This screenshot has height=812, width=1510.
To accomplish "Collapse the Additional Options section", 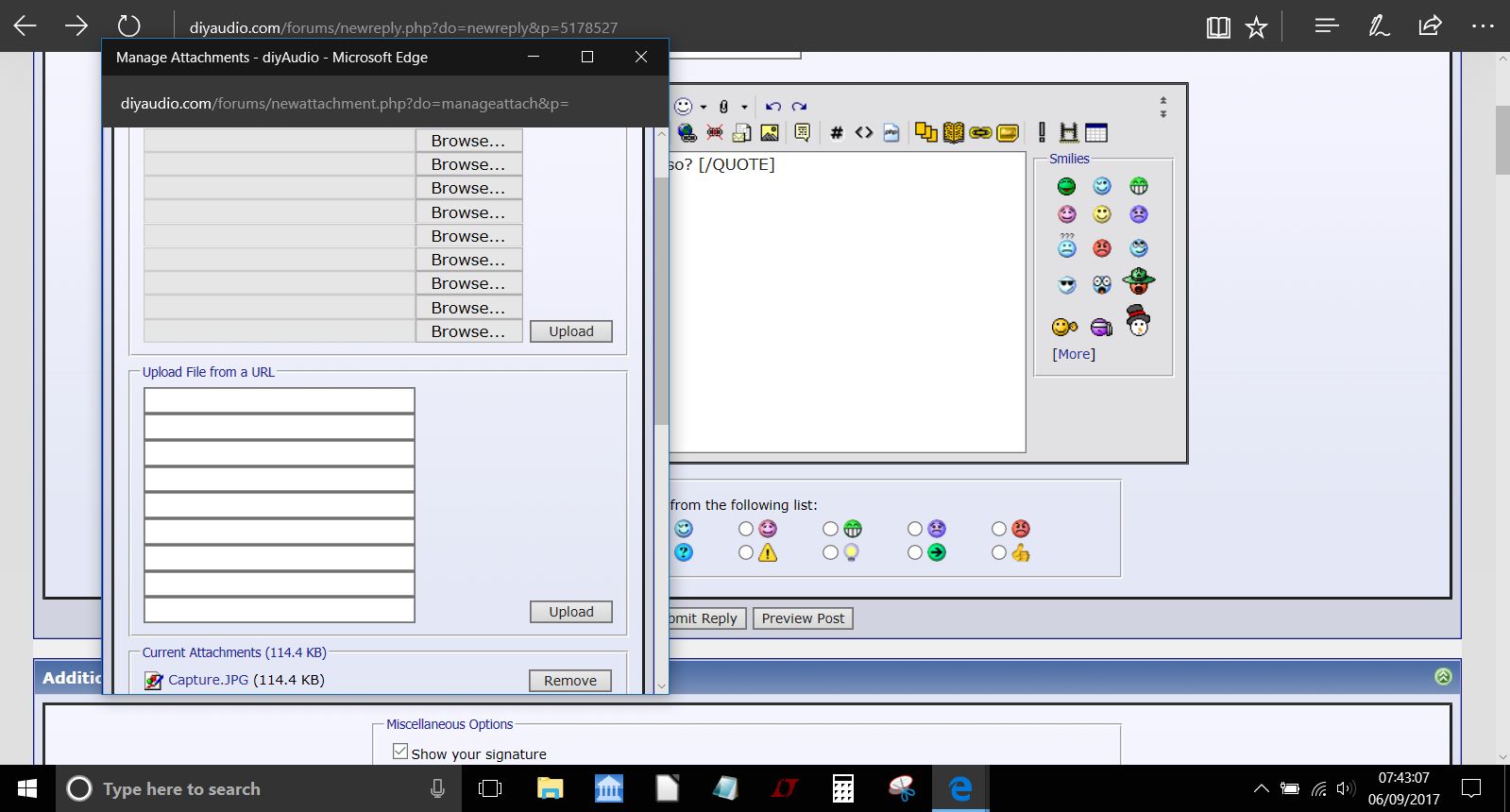I will point(1443,676).
